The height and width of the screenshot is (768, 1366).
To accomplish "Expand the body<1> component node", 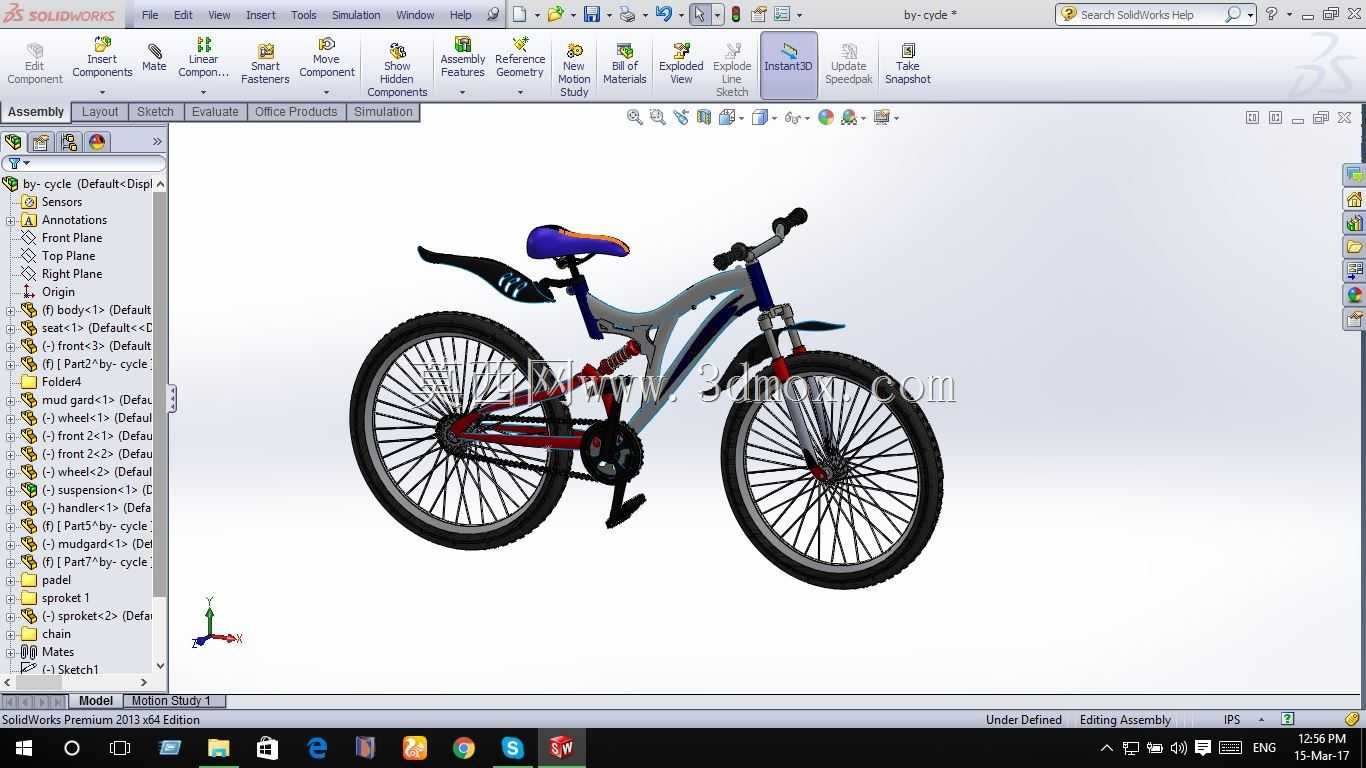I will pyautogui.click(x=11, y=310).
